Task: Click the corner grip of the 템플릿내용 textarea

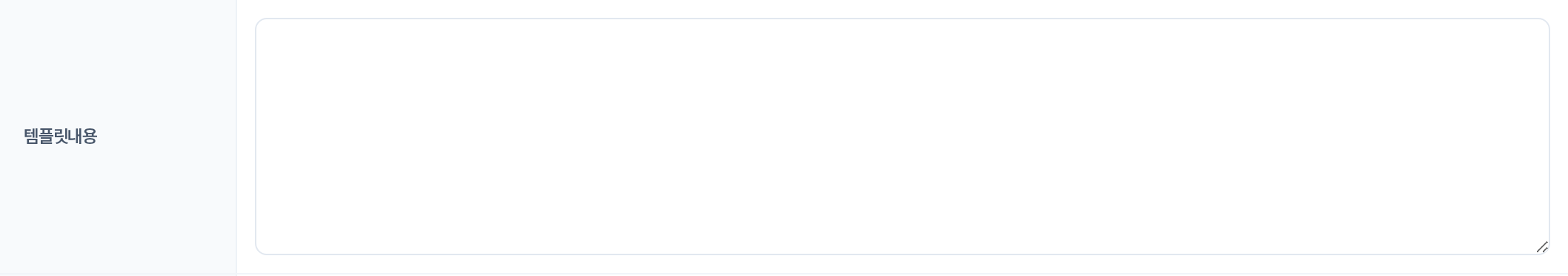Action: click(1541, 247)
